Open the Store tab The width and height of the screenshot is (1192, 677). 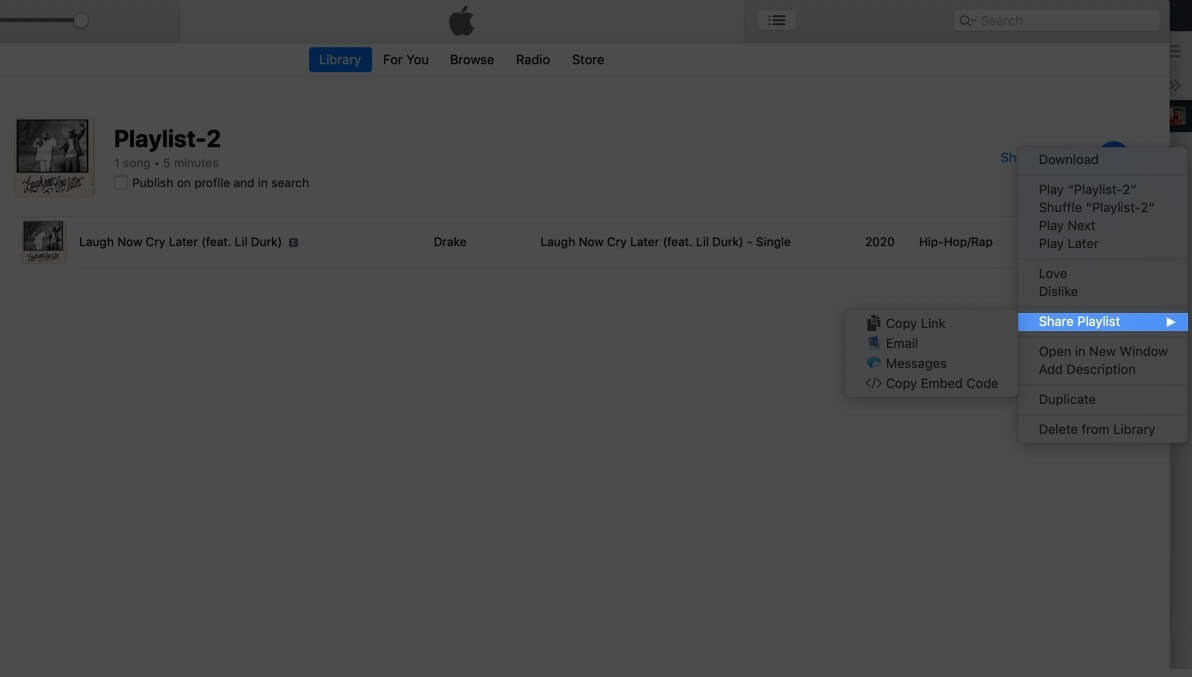588,59
